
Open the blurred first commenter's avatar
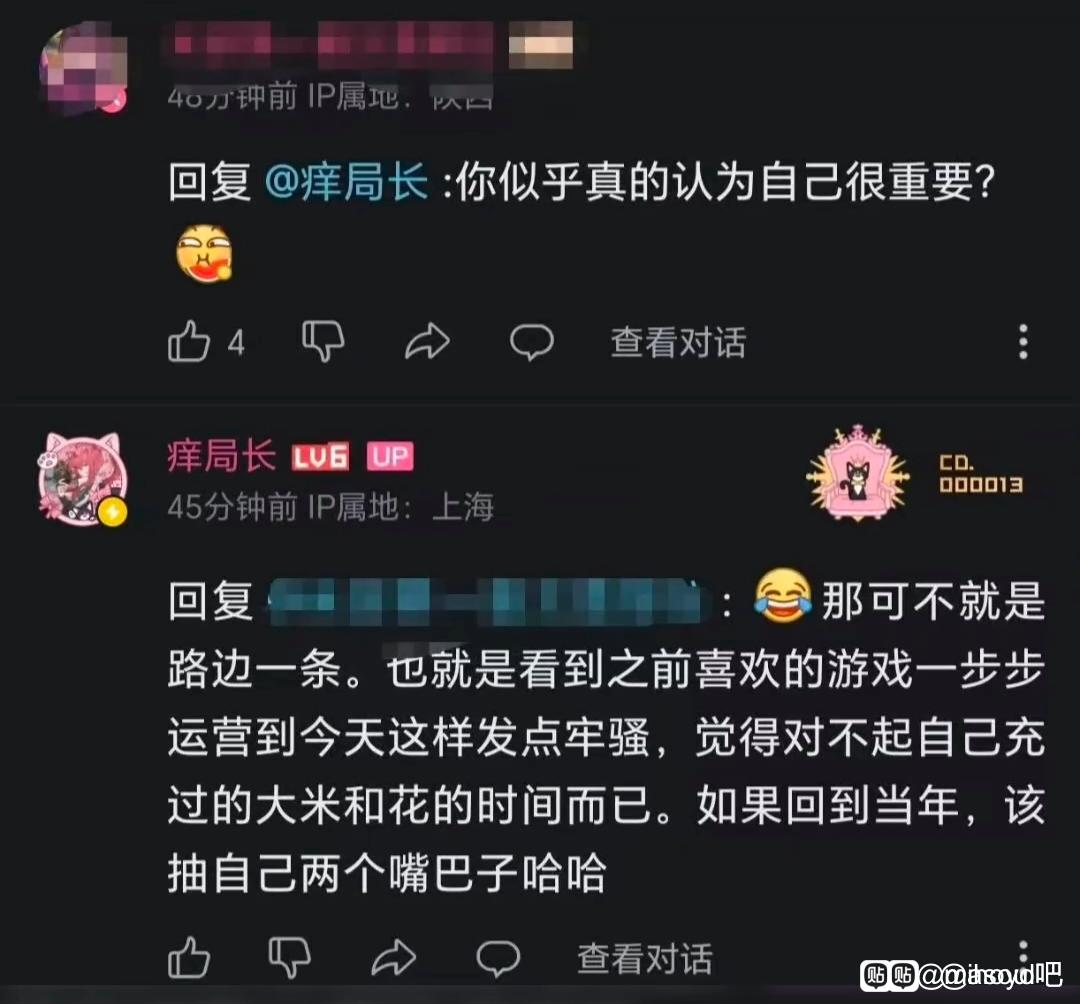(84, 69)
